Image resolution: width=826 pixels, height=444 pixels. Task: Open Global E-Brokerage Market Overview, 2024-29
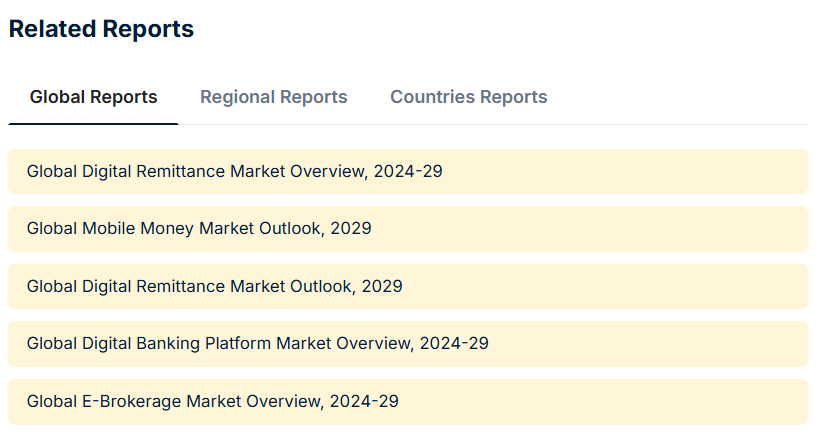point(212,401)
